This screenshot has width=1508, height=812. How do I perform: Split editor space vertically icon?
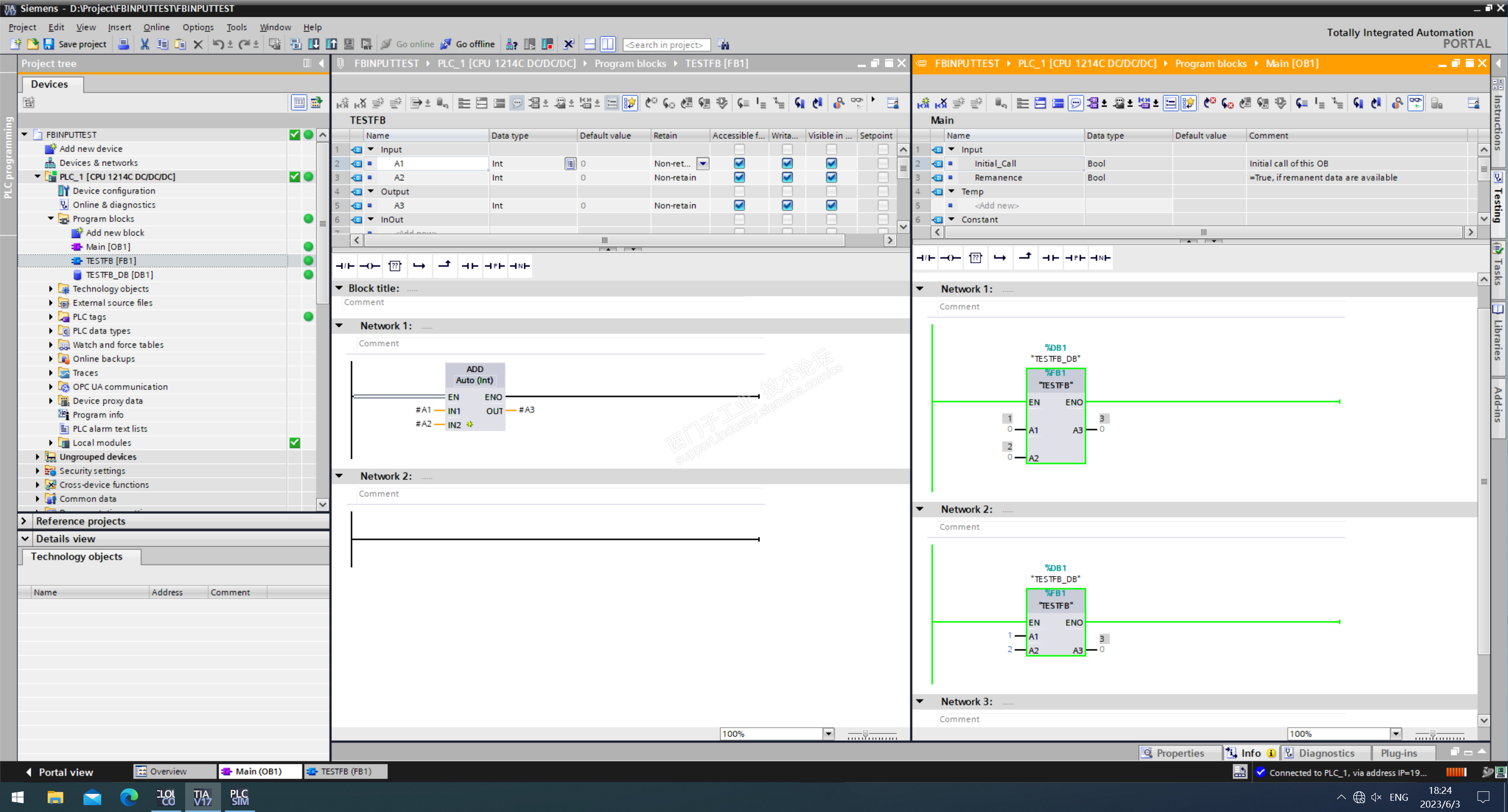click(x=608, y=44)
